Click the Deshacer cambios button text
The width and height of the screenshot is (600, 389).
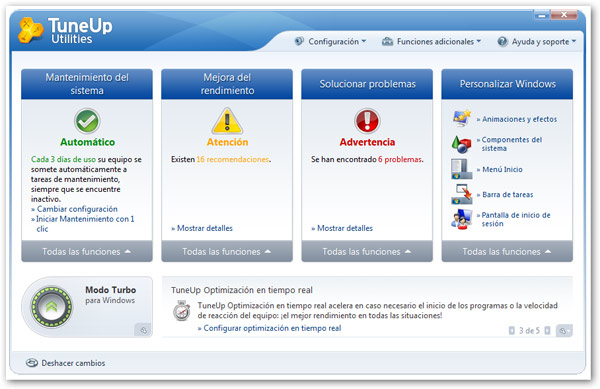pos(73,363)
